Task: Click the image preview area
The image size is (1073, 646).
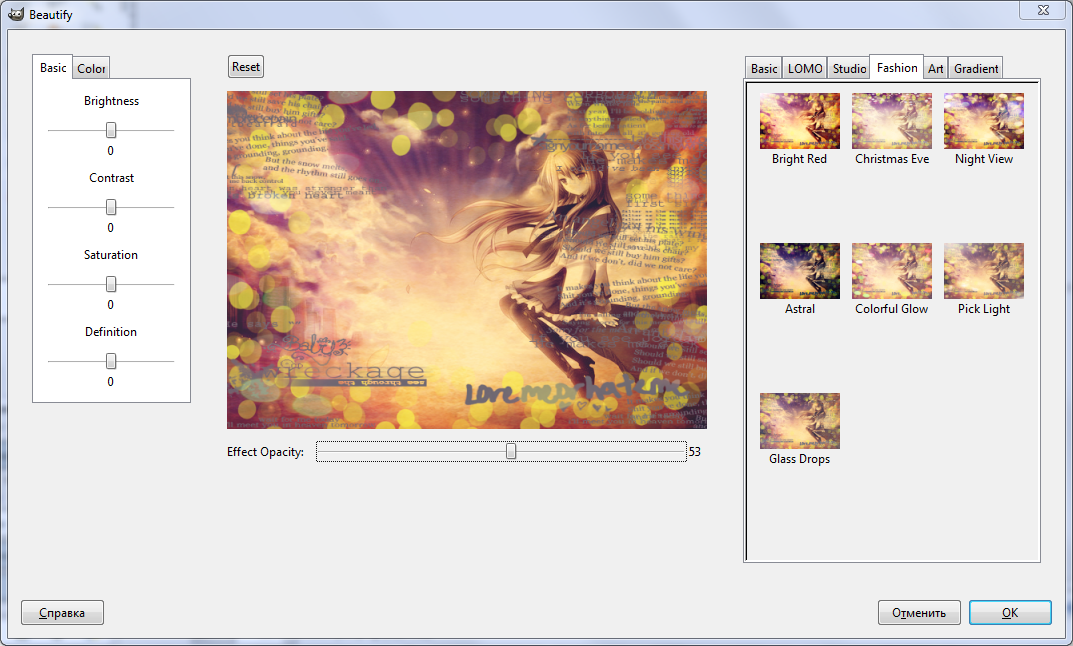Action: point(467,260)
